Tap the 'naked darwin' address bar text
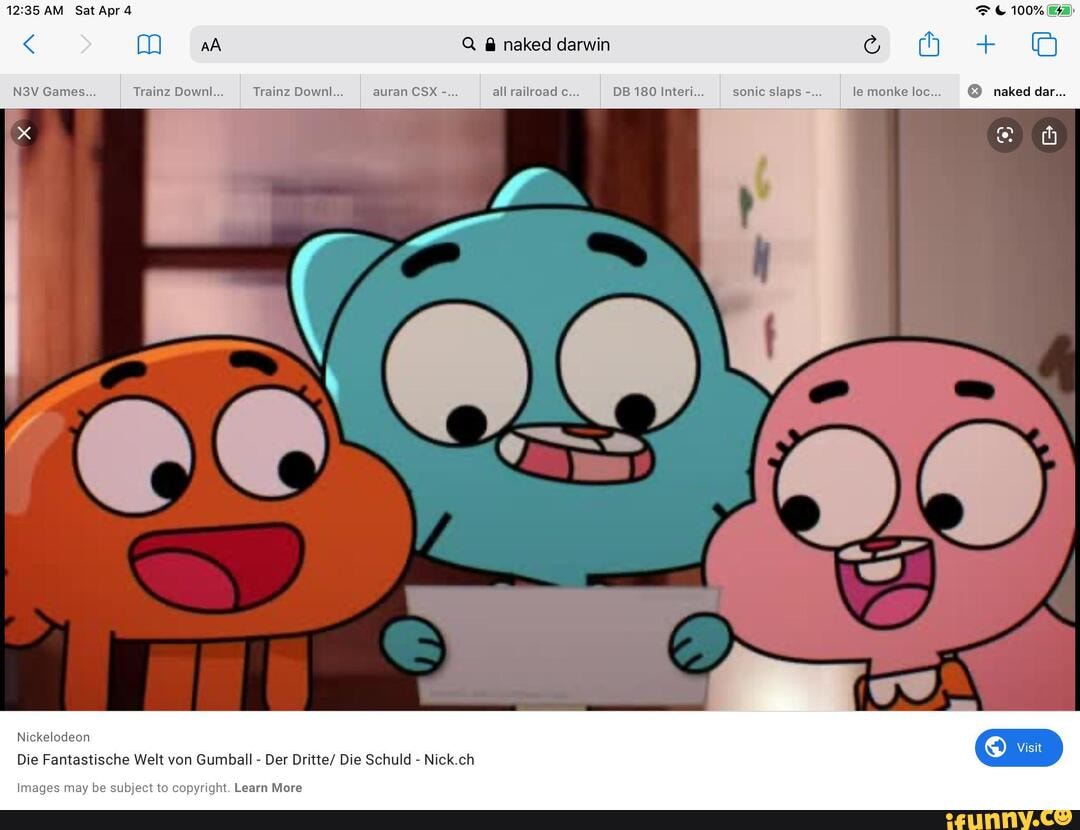1080x830 pixels. click(x=557, y=45)
